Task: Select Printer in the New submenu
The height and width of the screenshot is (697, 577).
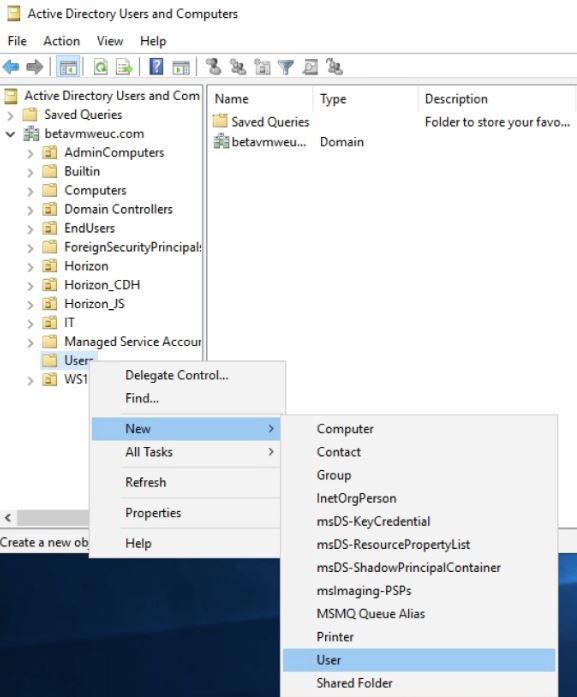Action: point(419,637)
